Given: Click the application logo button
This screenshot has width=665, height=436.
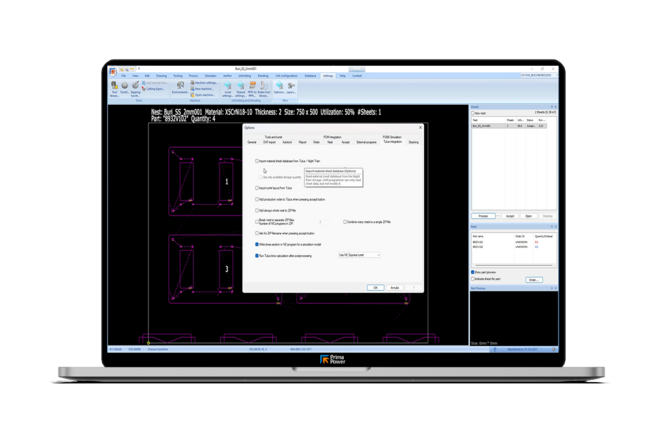Looking at the screenshot, I should coord(113,72).
